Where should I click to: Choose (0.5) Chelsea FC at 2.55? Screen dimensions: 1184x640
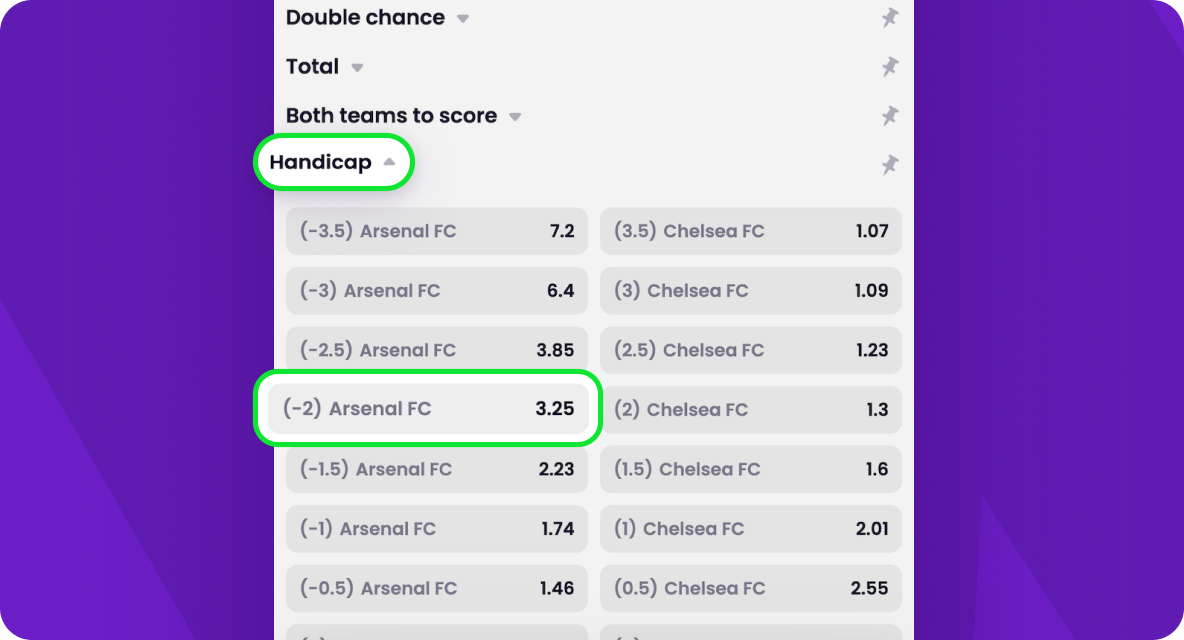click(750, 588)
